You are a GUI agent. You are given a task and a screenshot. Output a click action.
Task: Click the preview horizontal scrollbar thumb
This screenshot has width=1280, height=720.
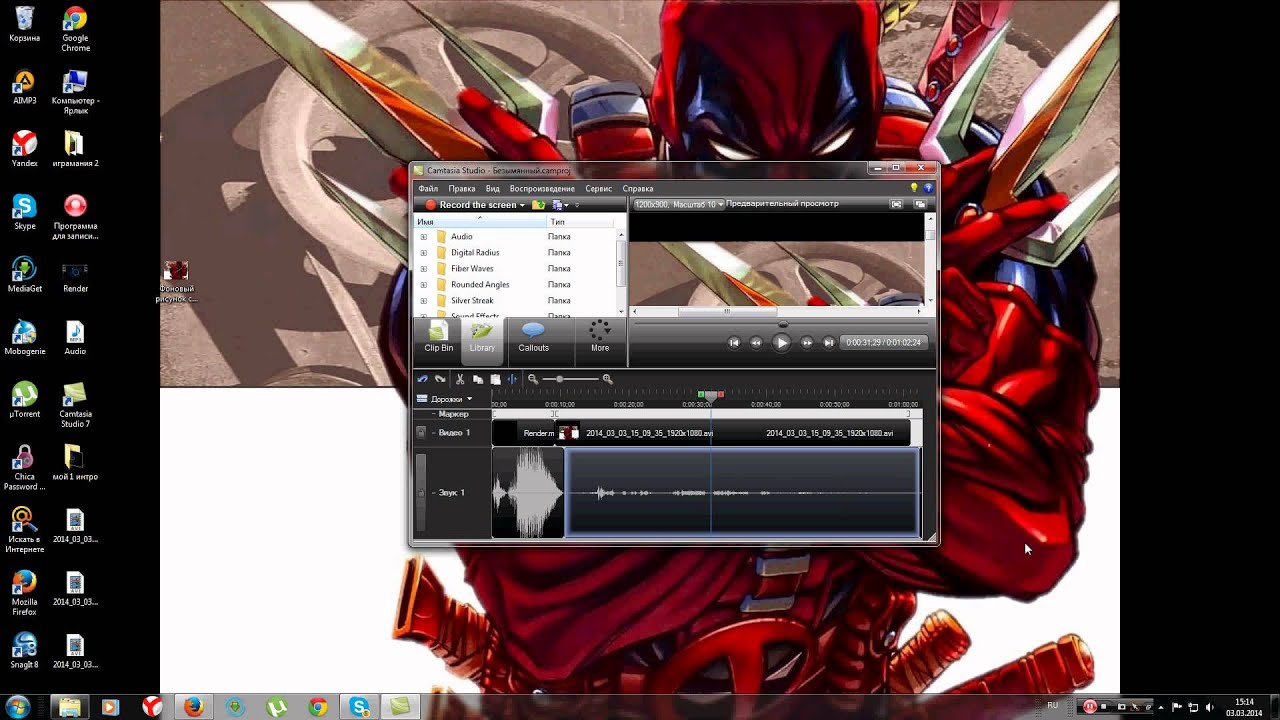727,311
